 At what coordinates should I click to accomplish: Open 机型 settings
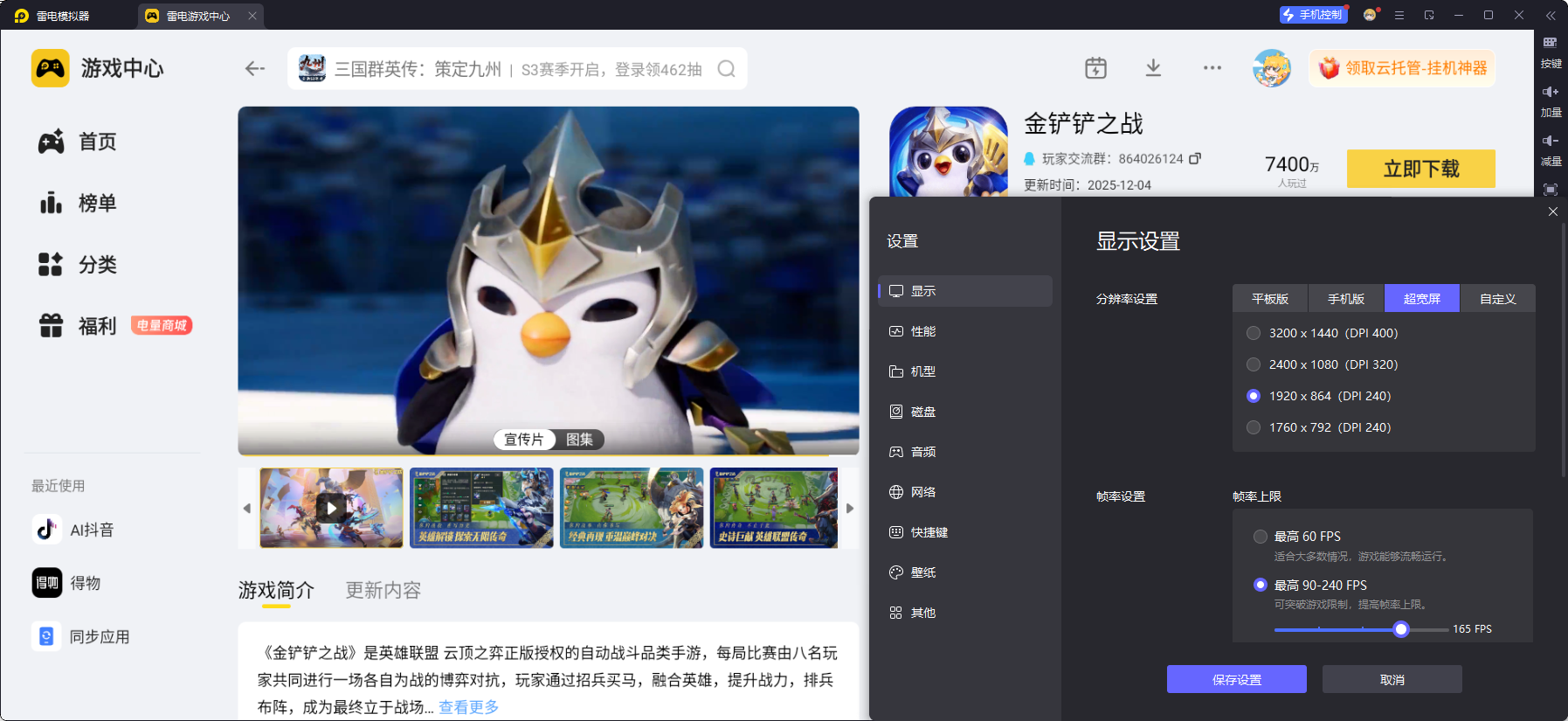point(965,371)
